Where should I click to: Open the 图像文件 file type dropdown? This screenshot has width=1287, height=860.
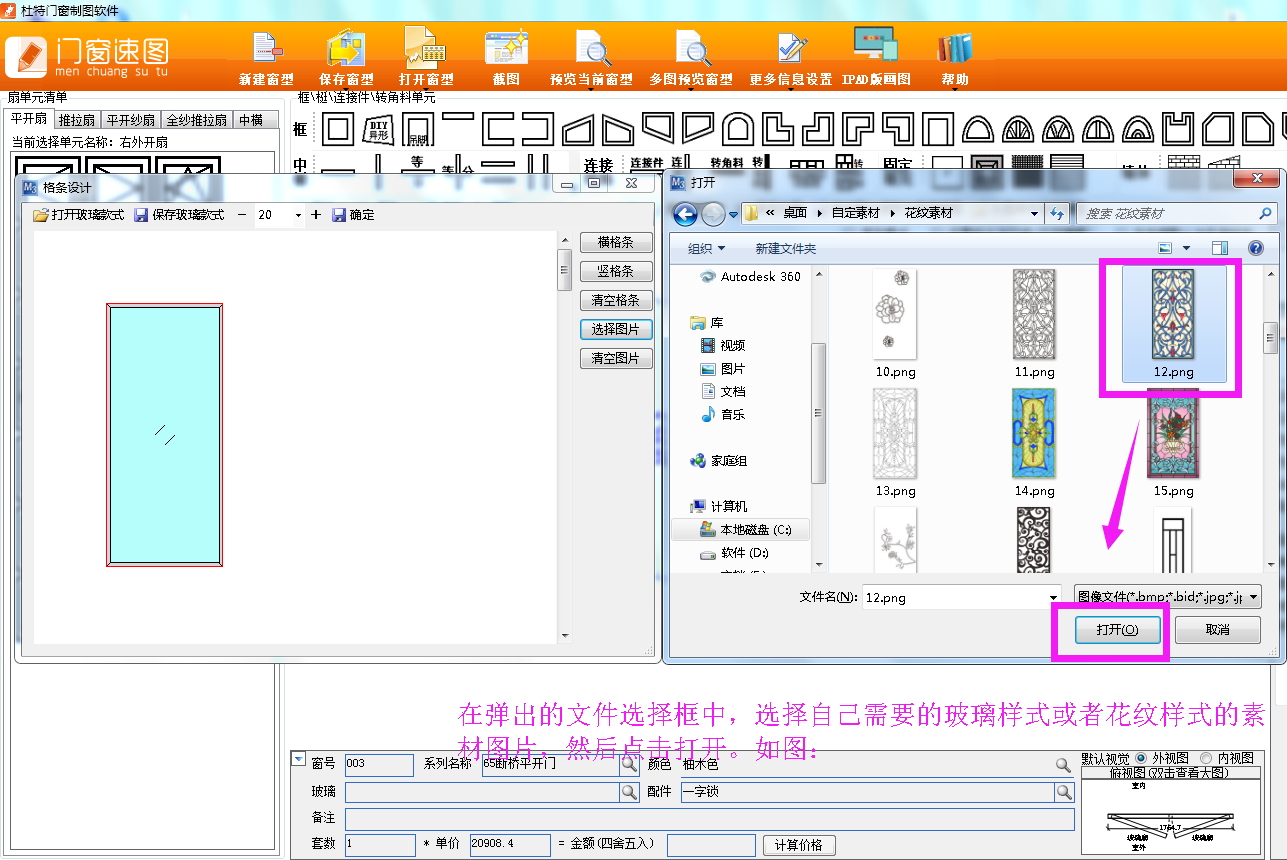pyautogui.click(x=1252, y=597)
